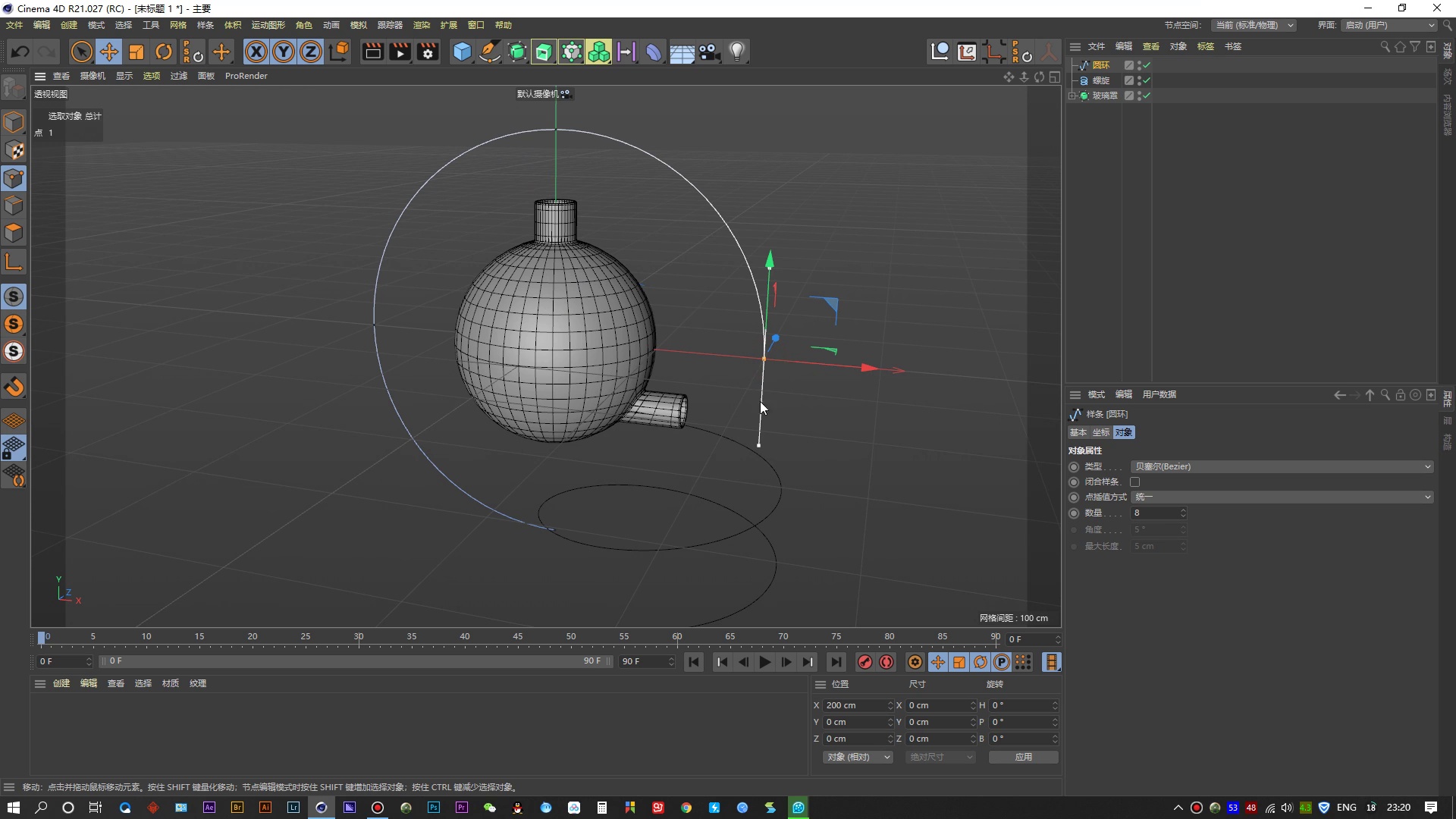Select the Rotate tool icon
Screen dimensions: 1456x819
pos(164,52)
